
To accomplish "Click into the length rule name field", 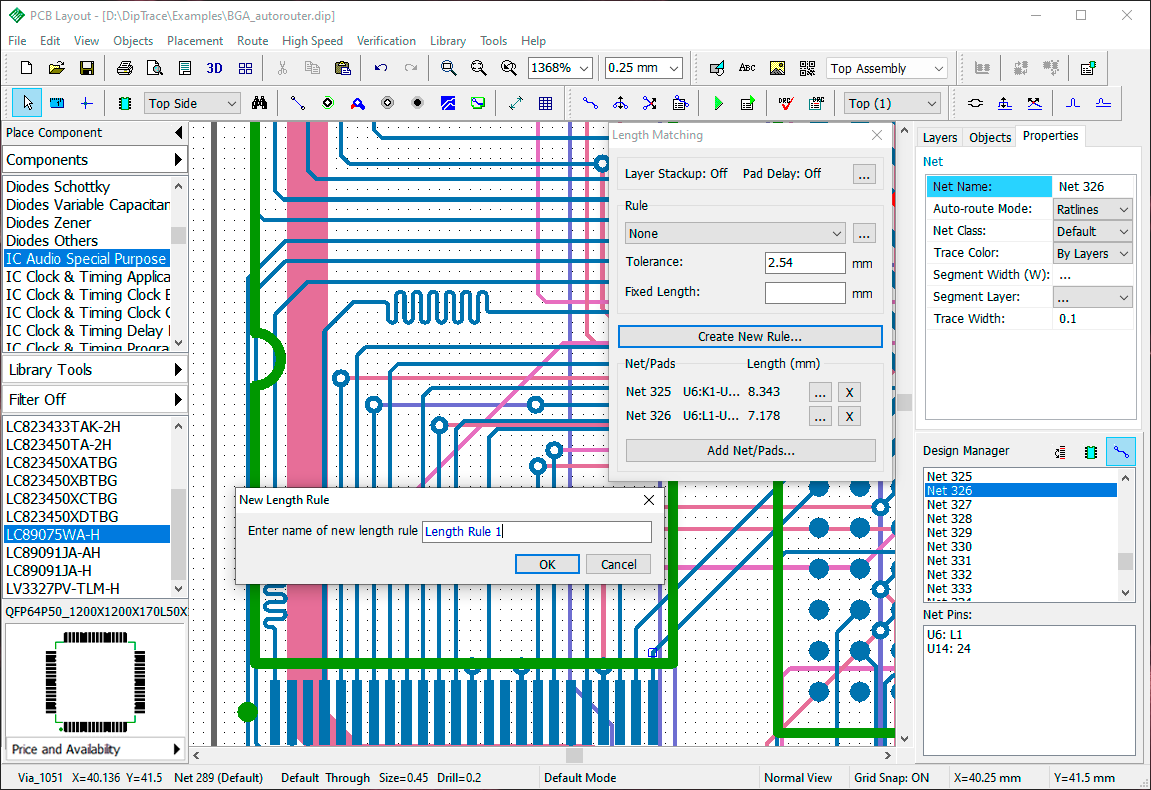I will [x=537, y=532].
